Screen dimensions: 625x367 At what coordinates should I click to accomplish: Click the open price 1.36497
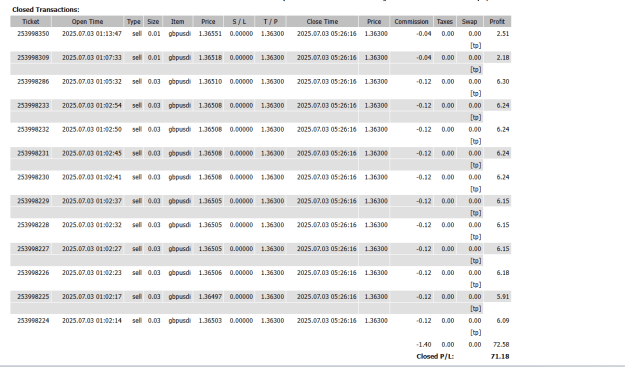(x=210, y=297)
